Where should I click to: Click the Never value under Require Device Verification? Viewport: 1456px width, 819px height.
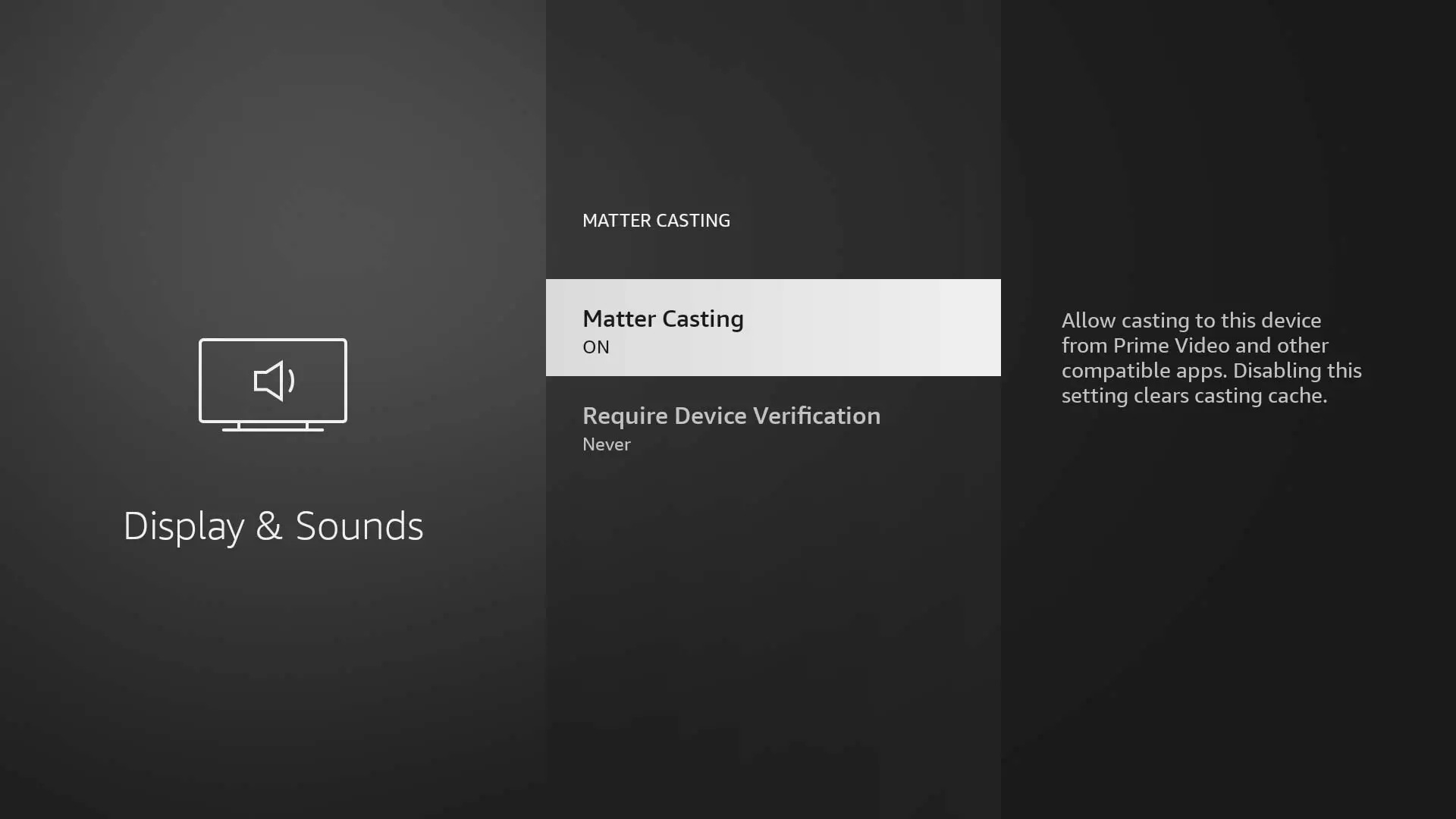click(x=606, y=444)
